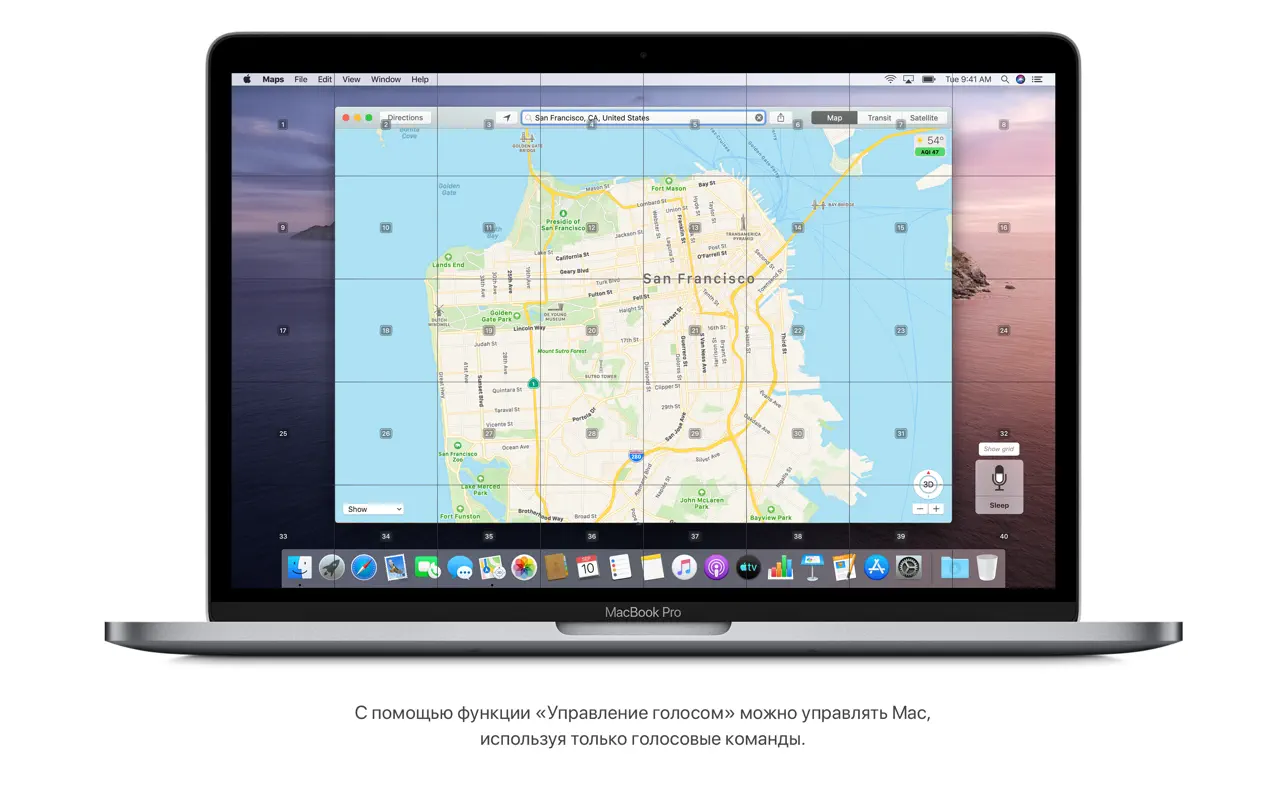1286x804 pixels.
Task: Toggle the 3D view button on the map
Action: 928,484
